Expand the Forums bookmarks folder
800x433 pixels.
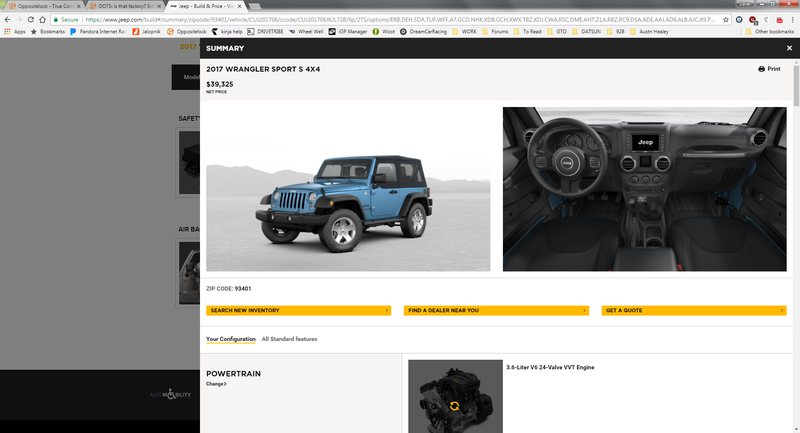[495, 32]
